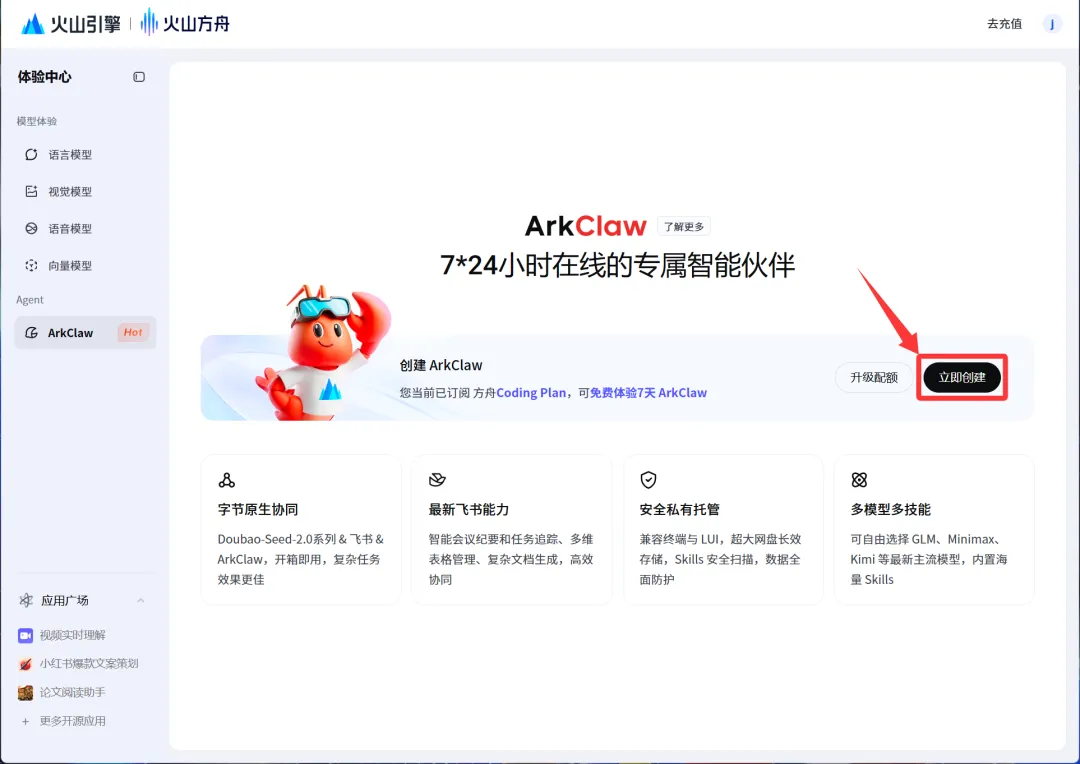Viewport: 1080px width, 764px height.
Task: Click the 小红书爆款文案策划 icon
Action: pos(25,663)
